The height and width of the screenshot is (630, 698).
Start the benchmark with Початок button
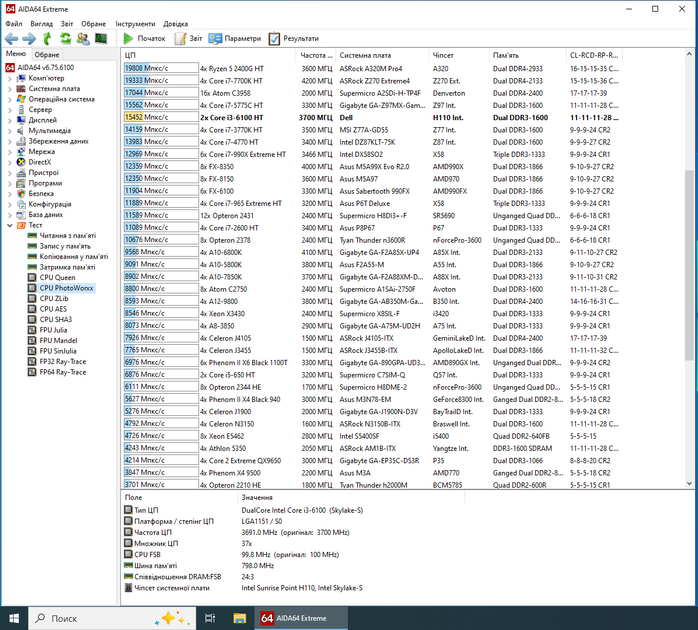(x=144, y=39)
